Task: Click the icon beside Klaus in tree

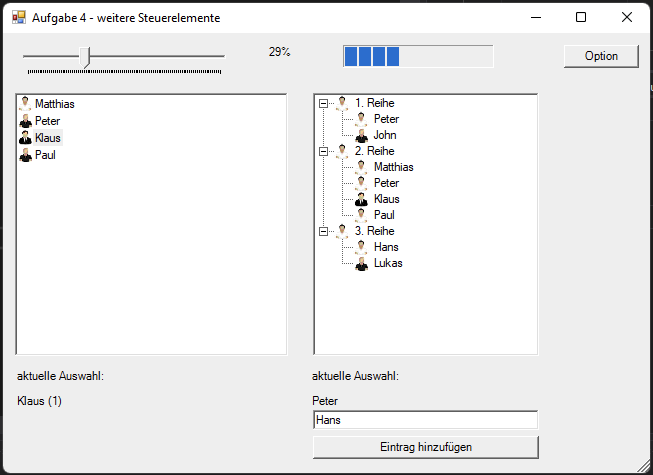Action: pos(361,199)
